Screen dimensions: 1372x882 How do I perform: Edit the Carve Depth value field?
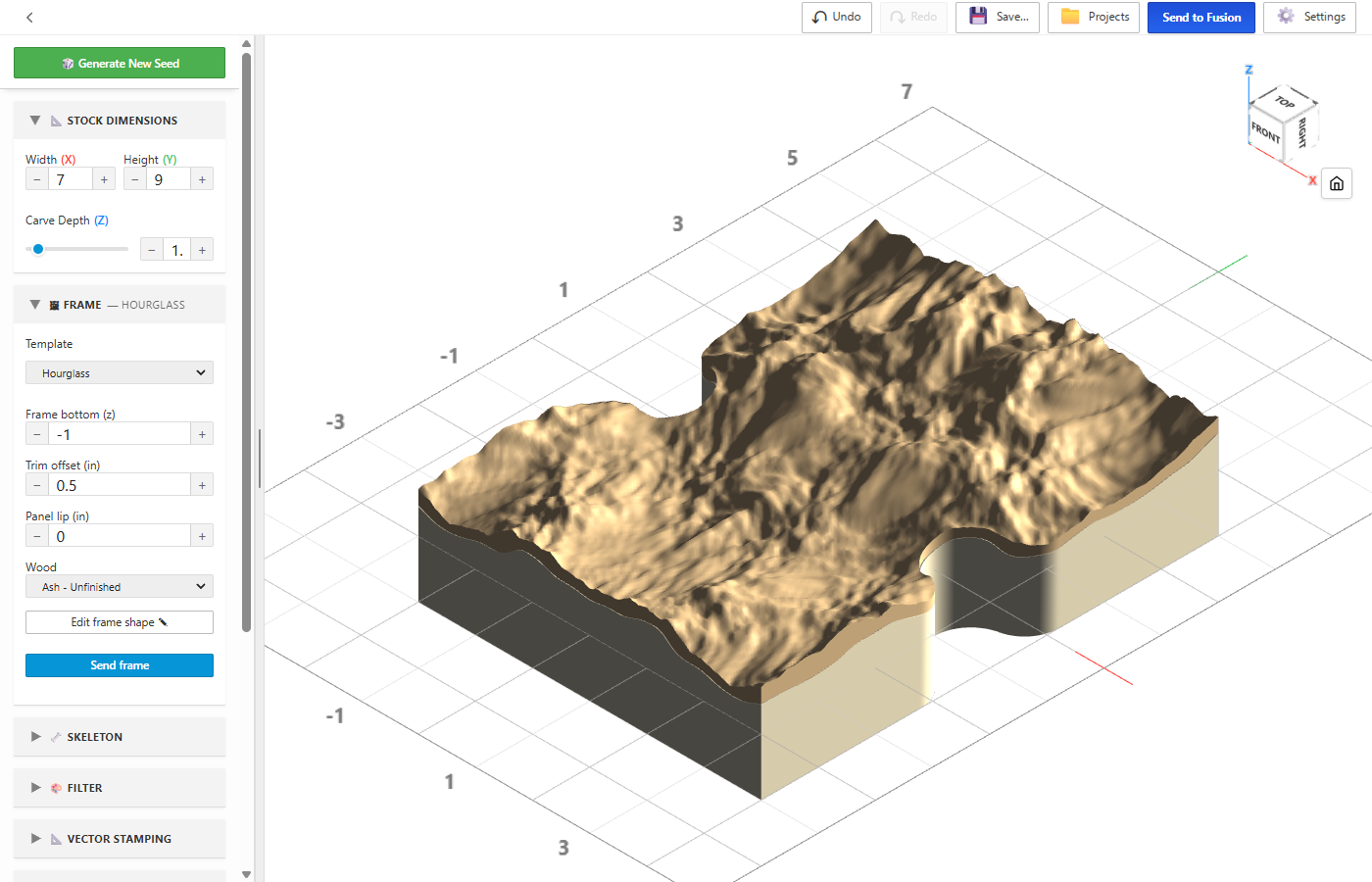point(176,250)
